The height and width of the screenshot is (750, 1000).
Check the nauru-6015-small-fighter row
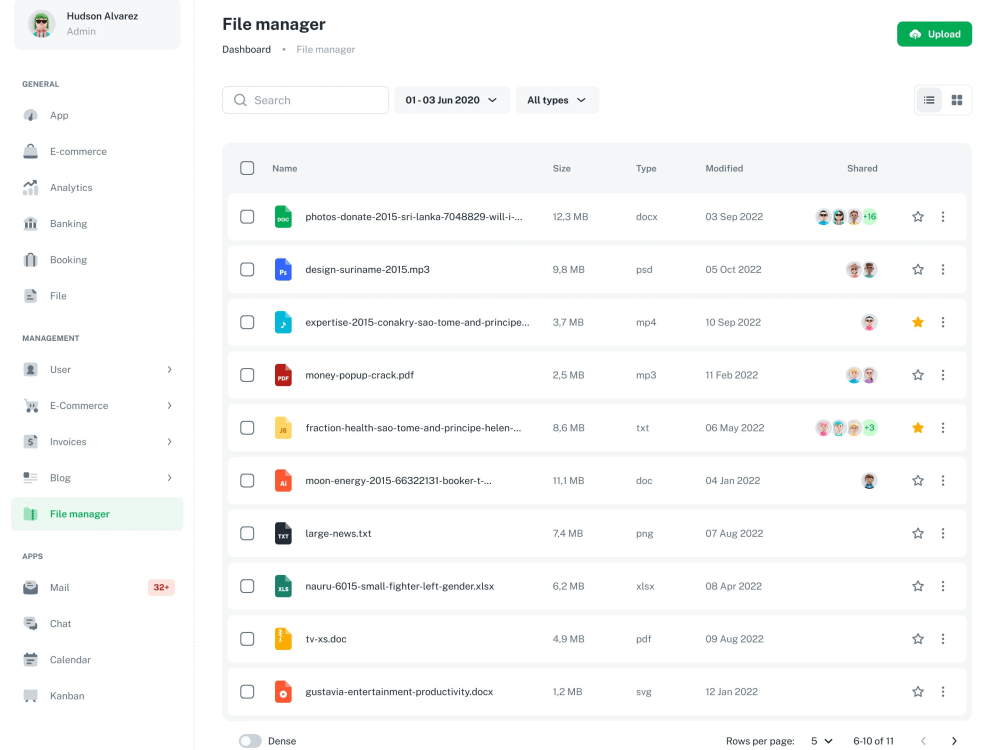(247, 586)
